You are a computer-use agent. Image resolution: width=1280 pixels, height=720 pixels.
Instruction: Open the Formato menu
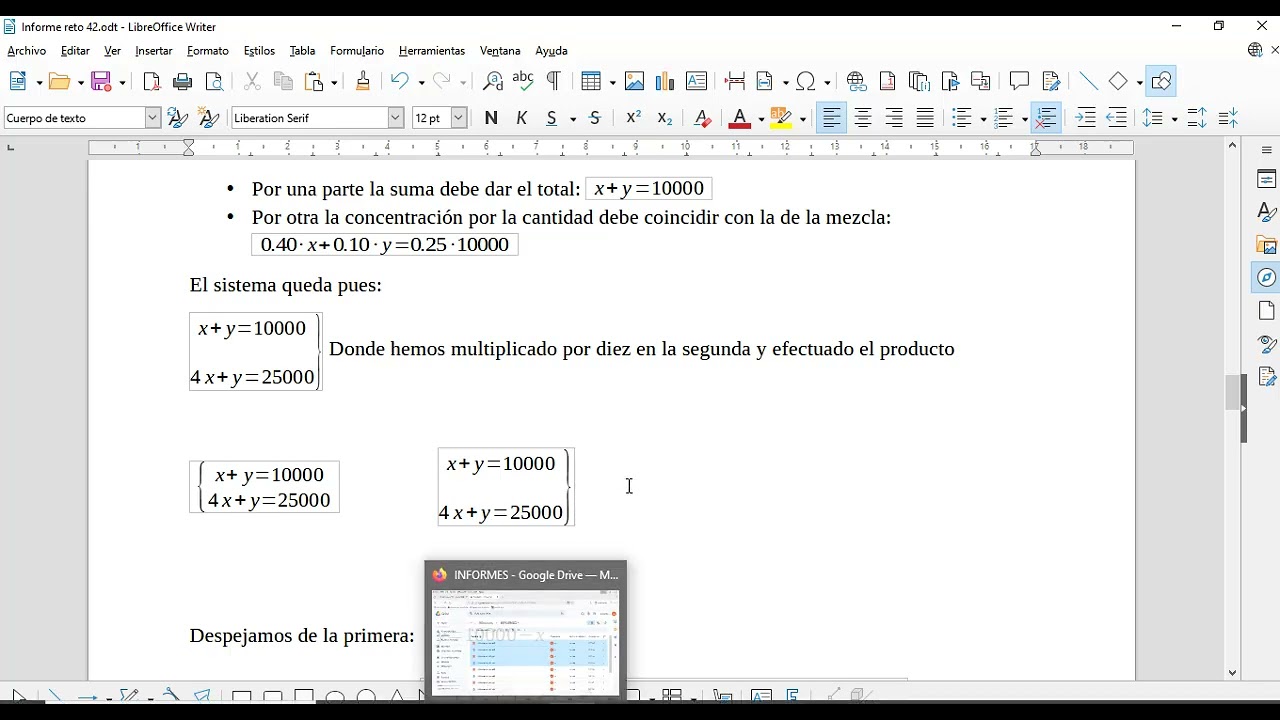[x=208, y=51]
